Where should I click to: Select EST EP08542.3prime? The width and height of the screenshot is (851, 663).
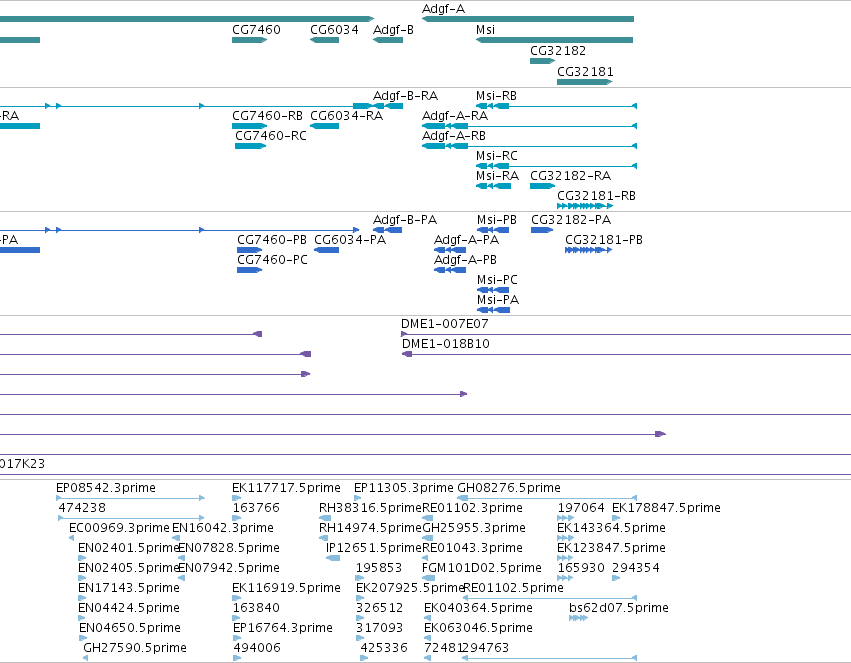106,488
